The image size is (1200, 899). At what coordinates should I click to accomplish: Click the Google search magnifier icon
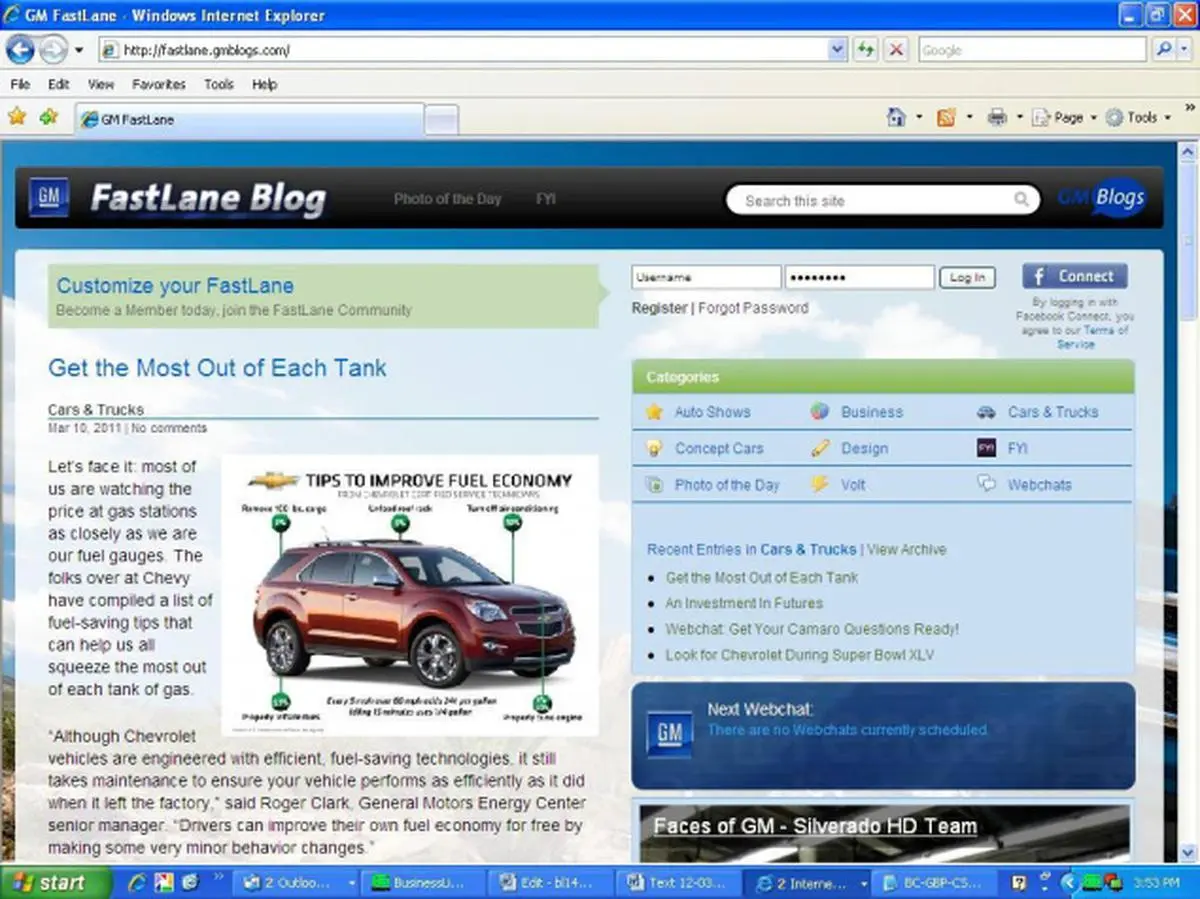coord(1163,49)
